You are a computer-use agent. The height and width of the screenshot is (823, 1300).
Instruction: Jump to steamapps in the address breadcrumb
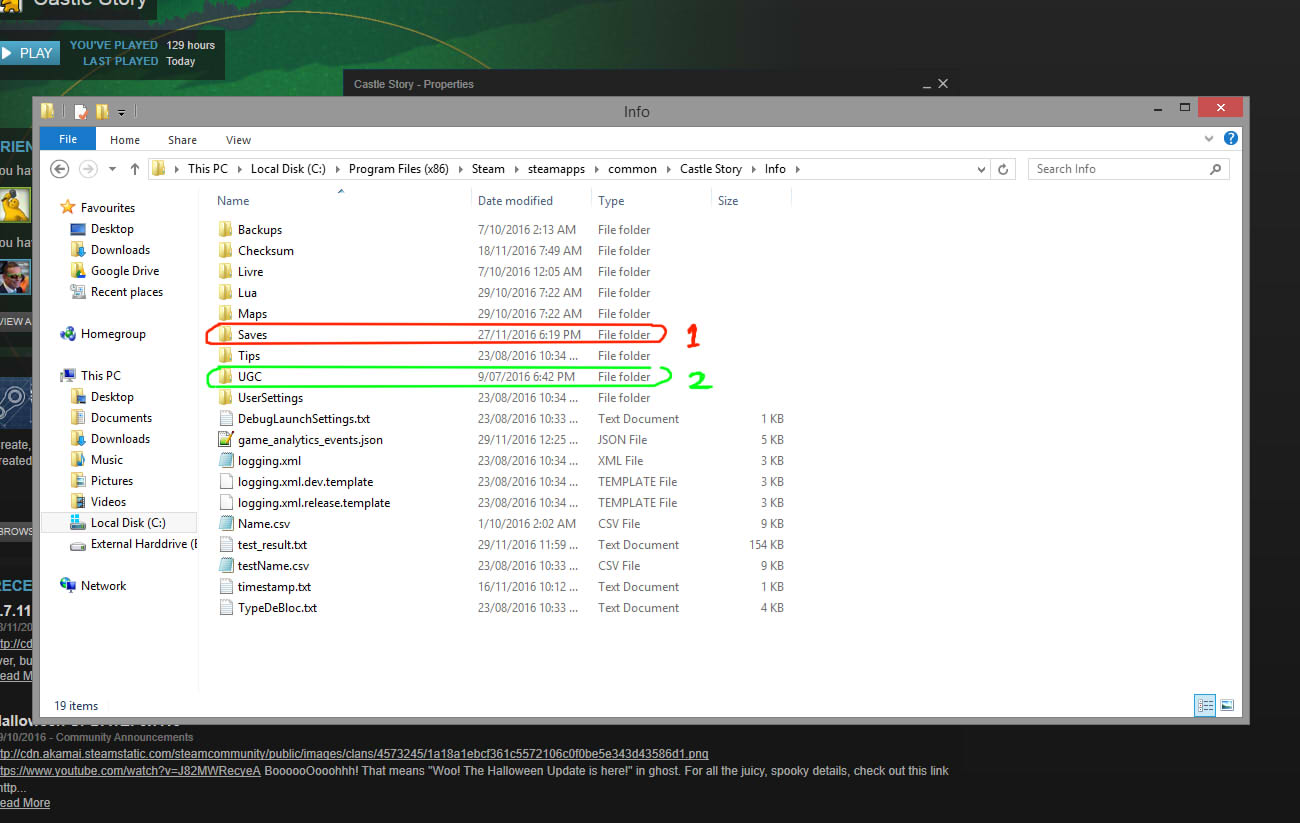coord(556,169)
